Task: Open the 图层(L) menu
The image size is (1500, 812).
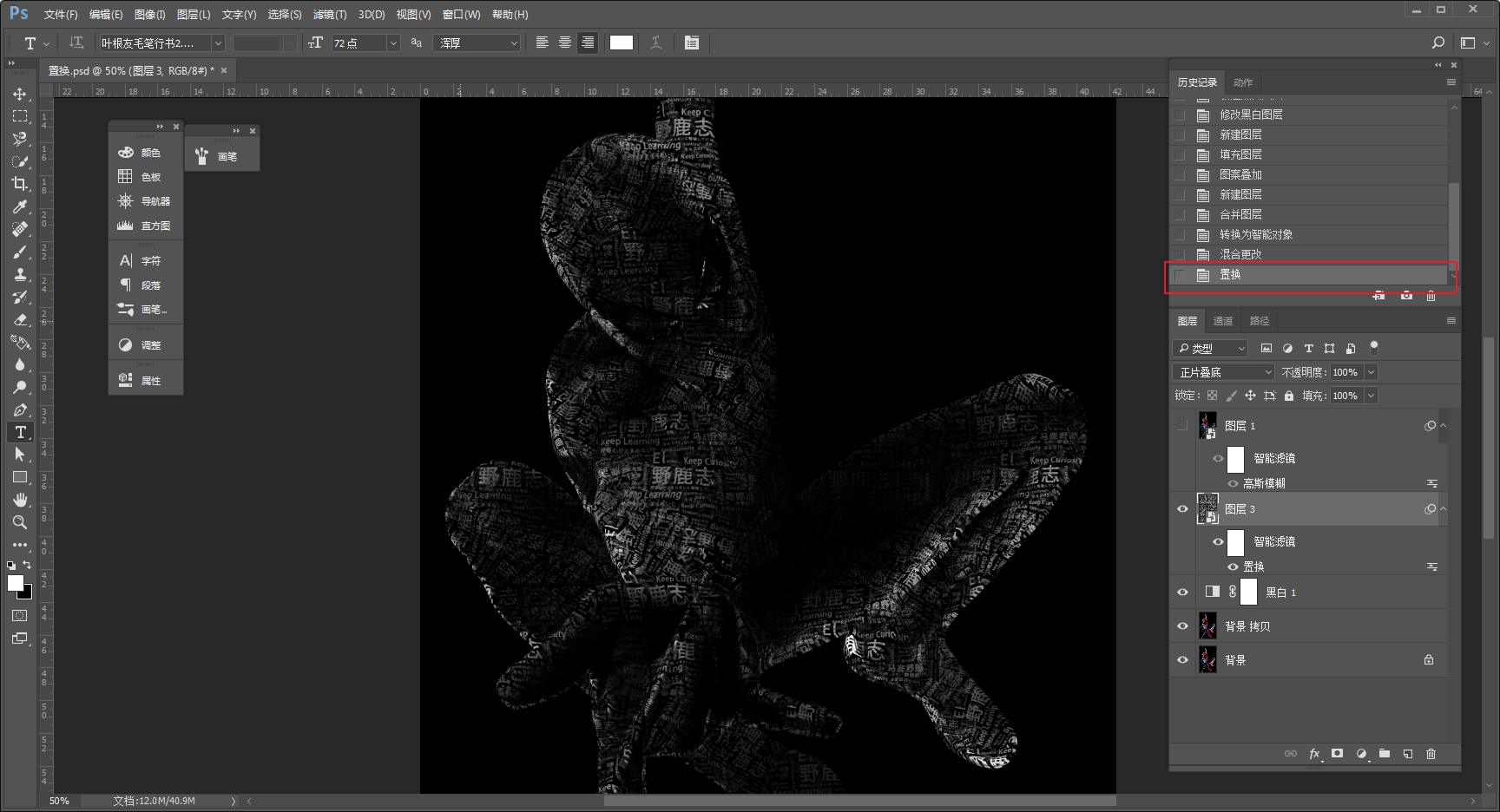Action: [x=194, y=15]
